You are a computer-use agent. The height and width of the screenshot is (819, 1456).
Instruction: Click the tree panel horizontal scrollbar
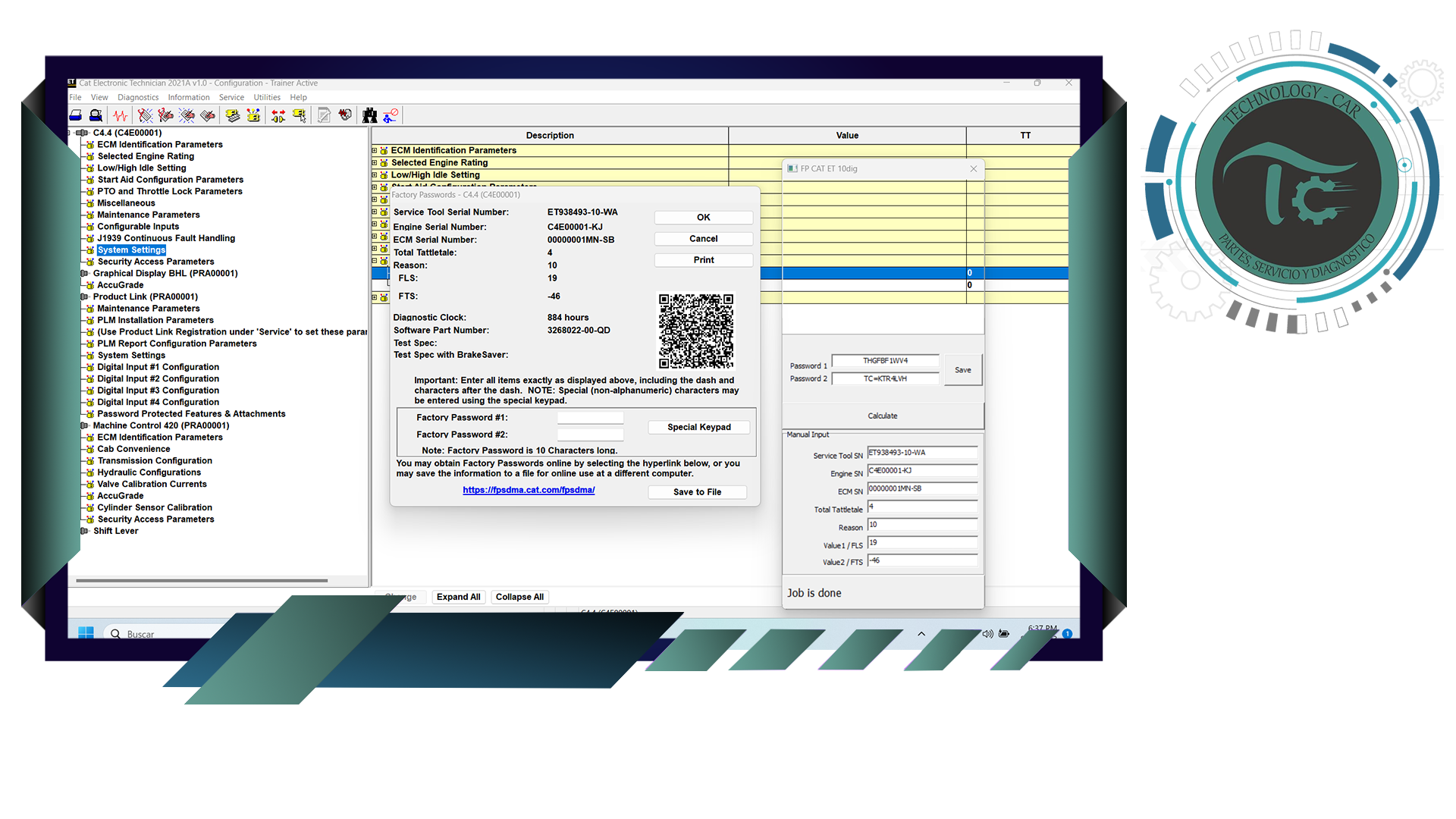pos(202,581)
